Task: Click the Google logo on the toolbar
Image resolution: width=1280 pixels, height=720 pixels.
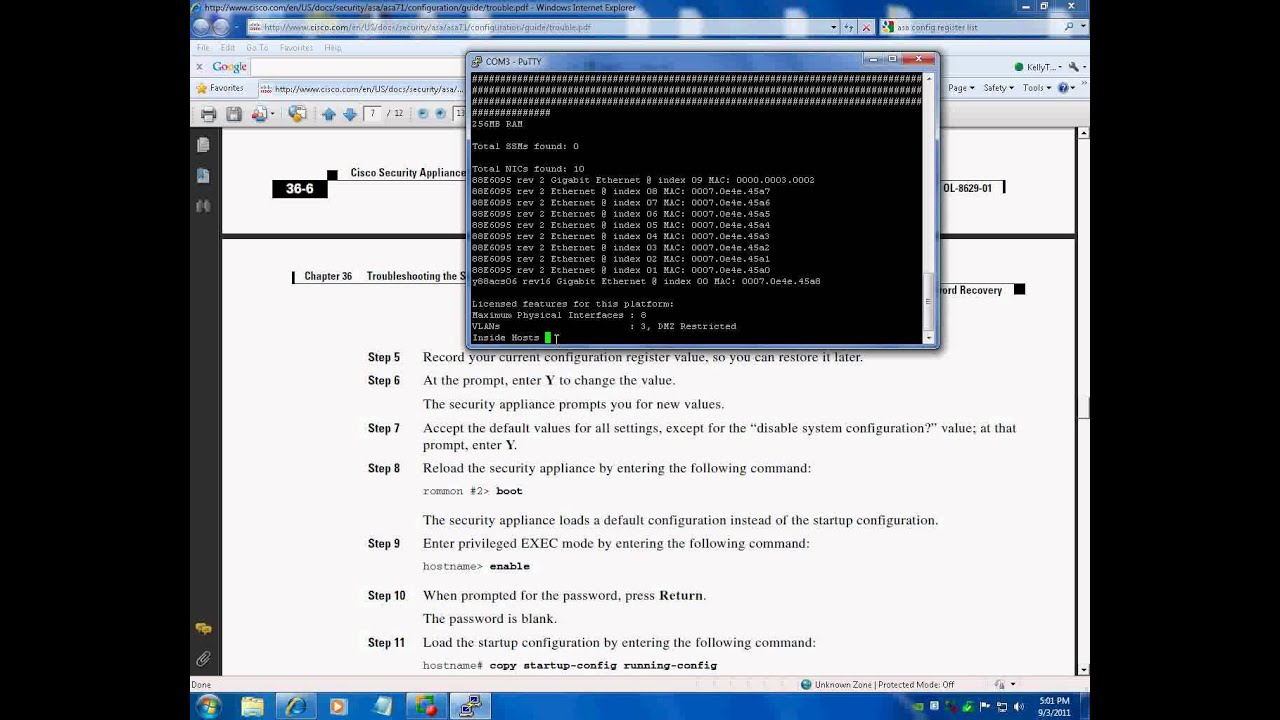Action: [229, 67]
